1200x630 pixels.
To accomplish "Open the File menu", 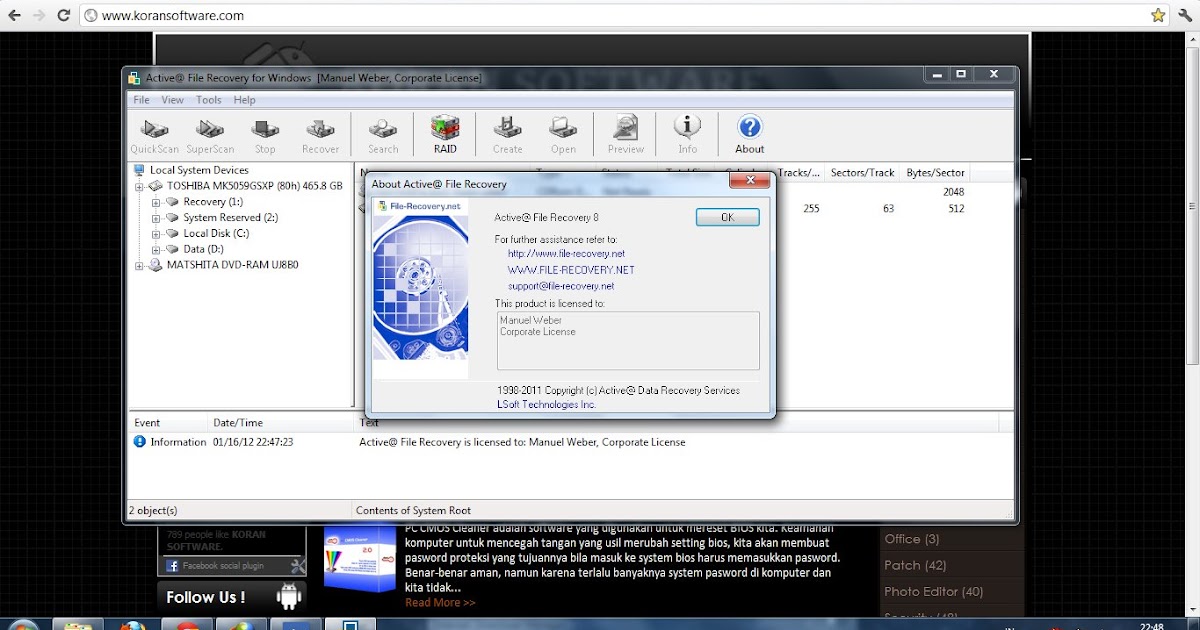I will coord(141,100).
